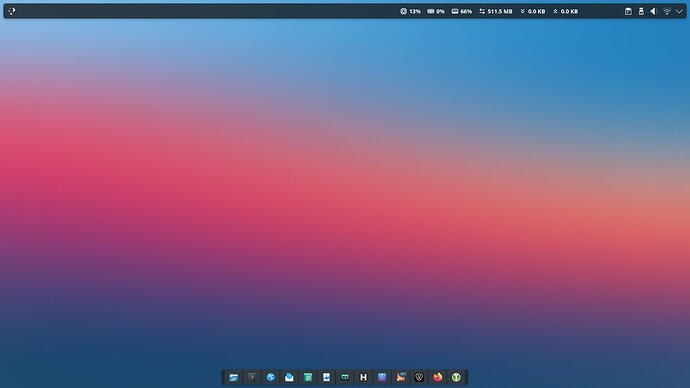Click the upload speed 0.0 KB indicator
This screenshot has width=690, height=388.
(x=565, y=11)
